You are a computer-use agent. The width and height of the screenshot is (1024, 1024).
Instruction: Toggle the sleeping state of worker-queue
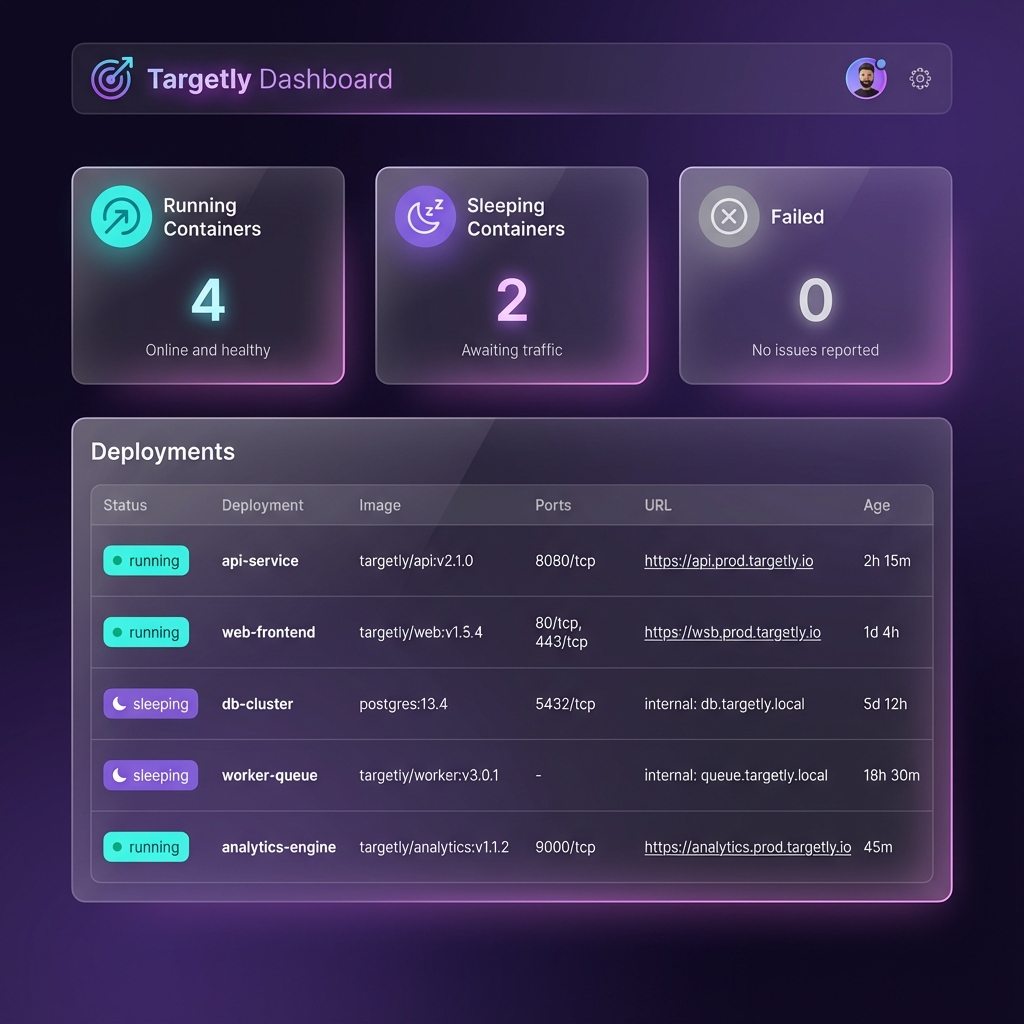click(150, 775)
